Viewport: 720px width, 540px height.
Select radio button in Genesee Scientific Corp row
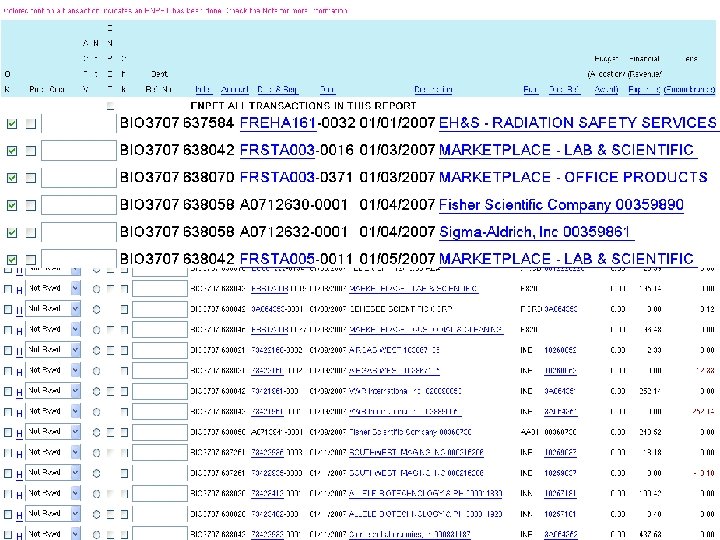pyautogui.click(x=96, y=309)
